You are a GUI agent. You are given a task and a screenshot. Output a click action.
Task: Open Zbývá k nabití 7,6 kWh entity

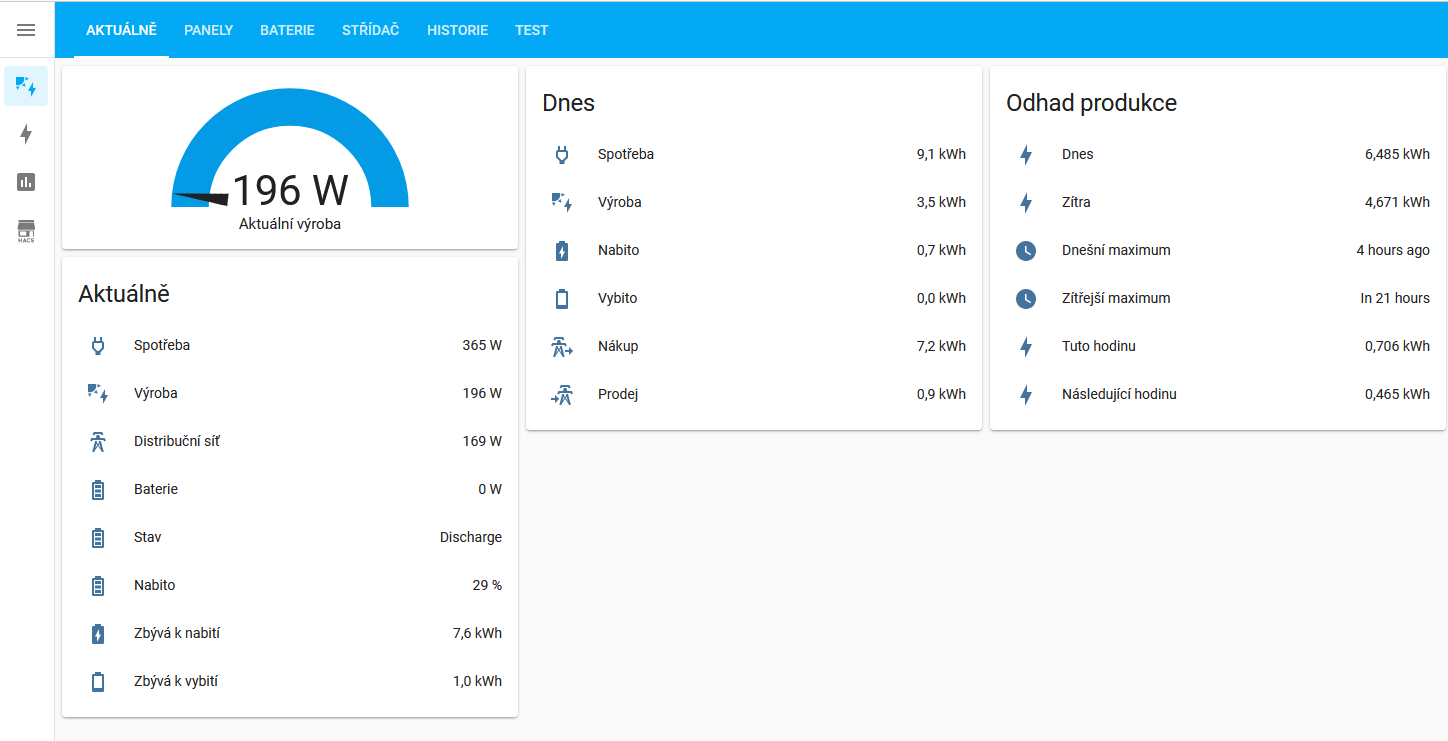[x=290, y=634]
